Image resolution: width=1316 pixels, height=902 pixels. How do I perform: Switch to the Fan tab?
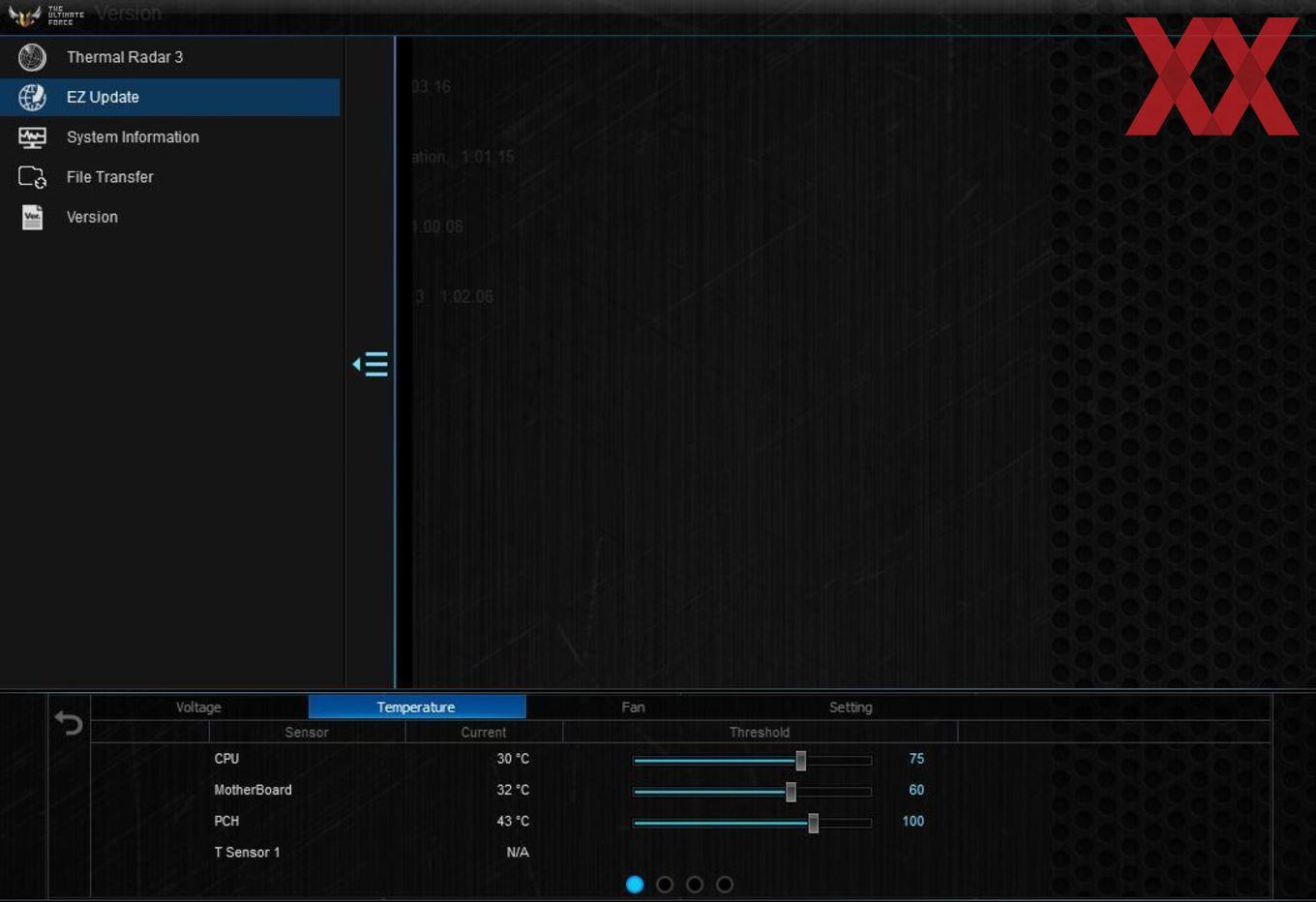(633, 707)
